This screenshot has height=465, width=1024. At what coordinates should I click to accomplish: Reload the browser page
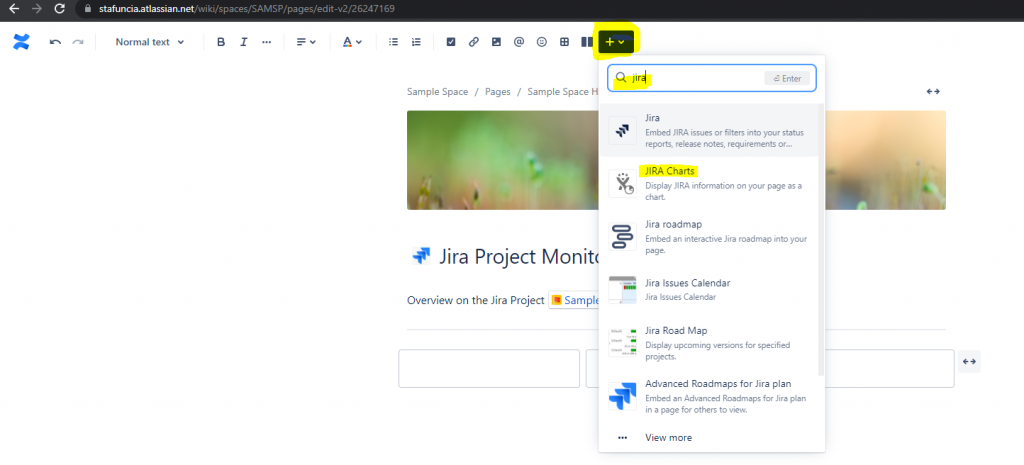pyautogui.click(x=59, y=9)
